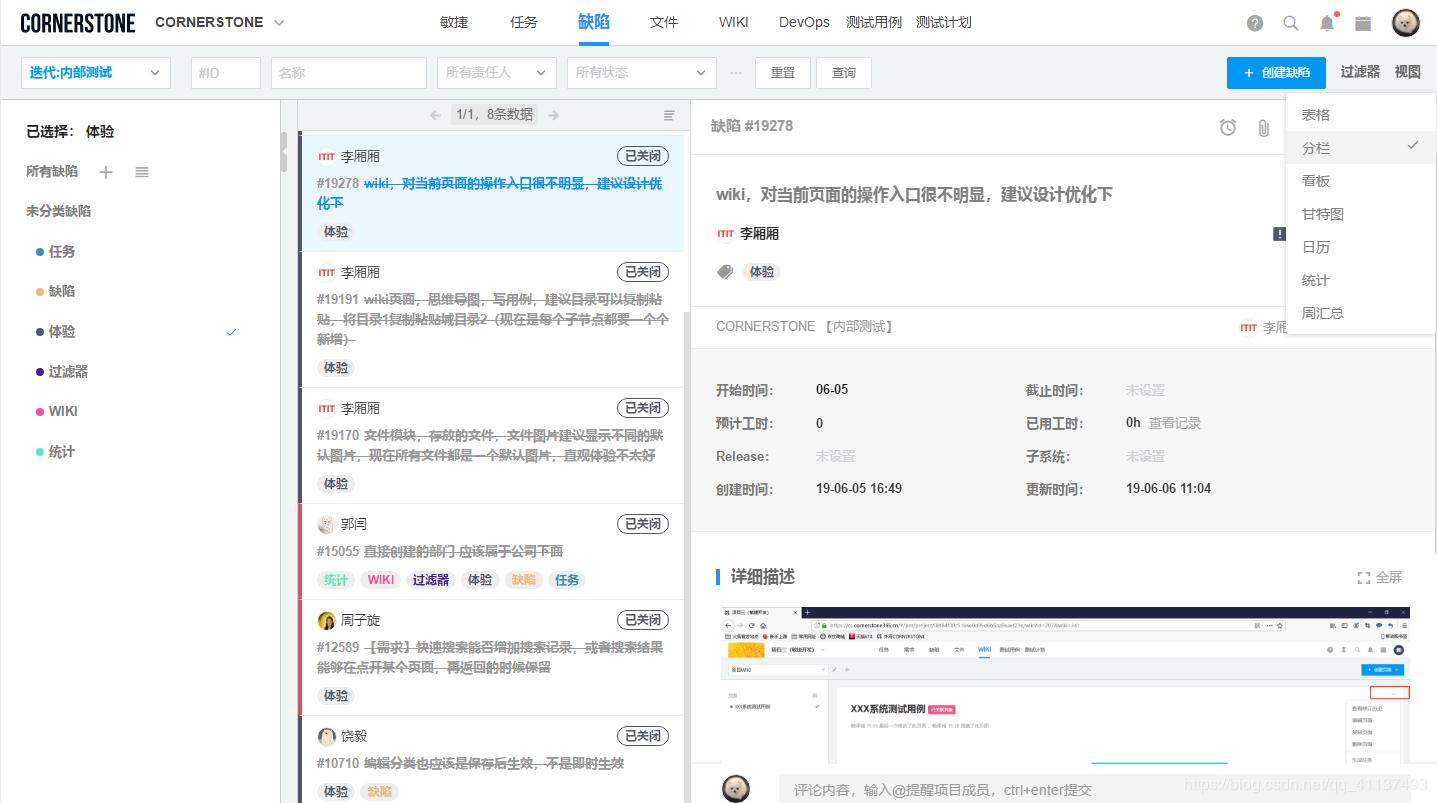The height and width of the screenshot is (803, 1437).
Task: Set a reminder with the alarm clock icon
Action: click(x=1228, y=128)
